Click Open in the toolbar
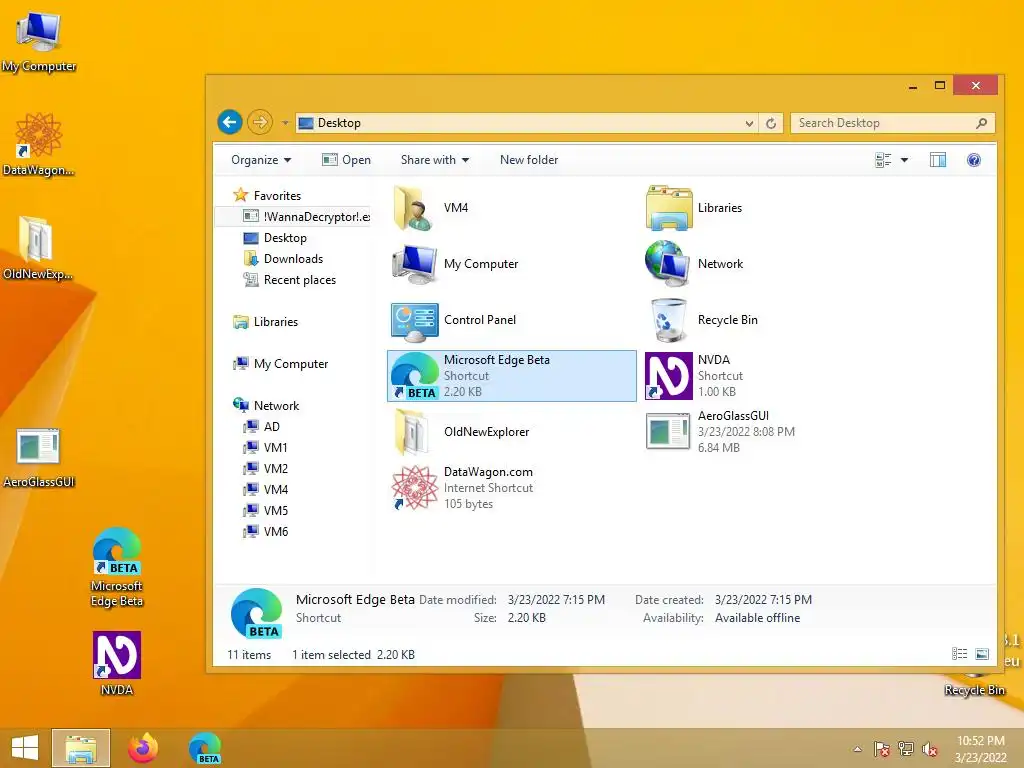The image size is (1024, 768). [347, 160]
